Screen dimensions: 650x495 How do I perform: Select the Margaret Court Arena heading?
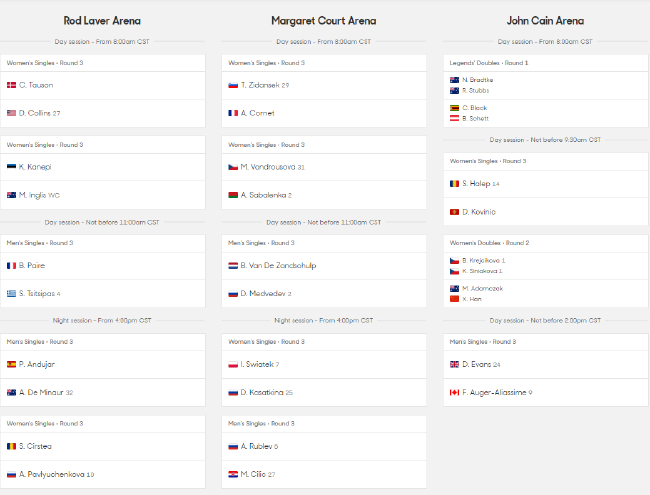tap(323, 20)
